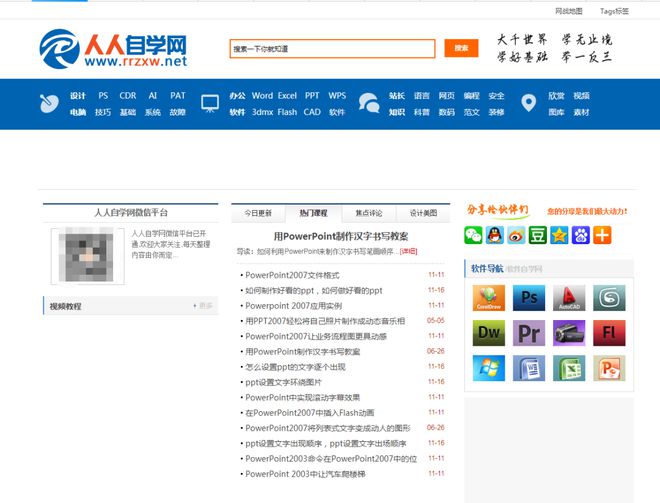Open the PS navigation item
The image size is (660, 503).
click(103, 96)
